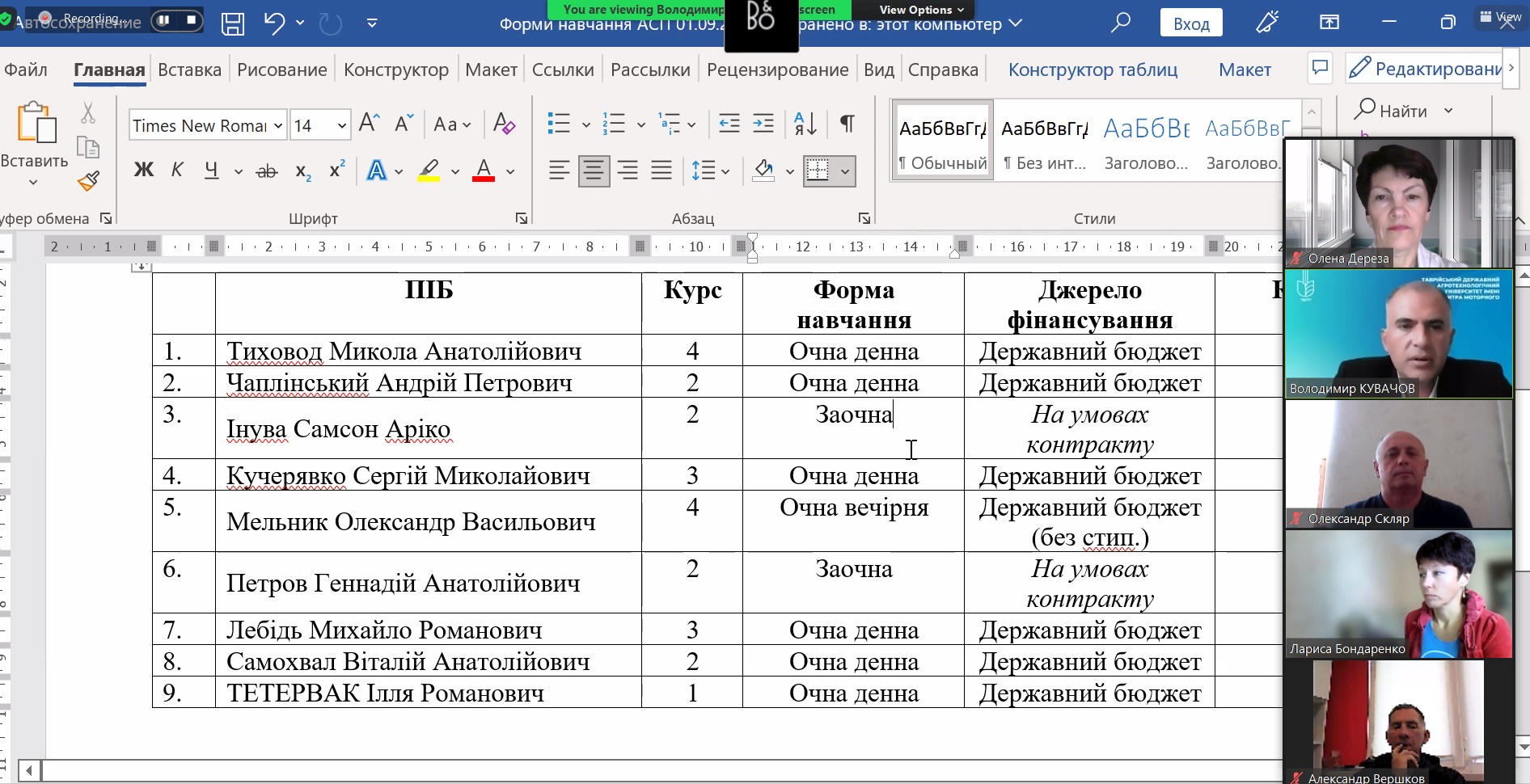The image size is (1530, 784).
Task: Click the Sort A-Z icon
Action: 805,124
